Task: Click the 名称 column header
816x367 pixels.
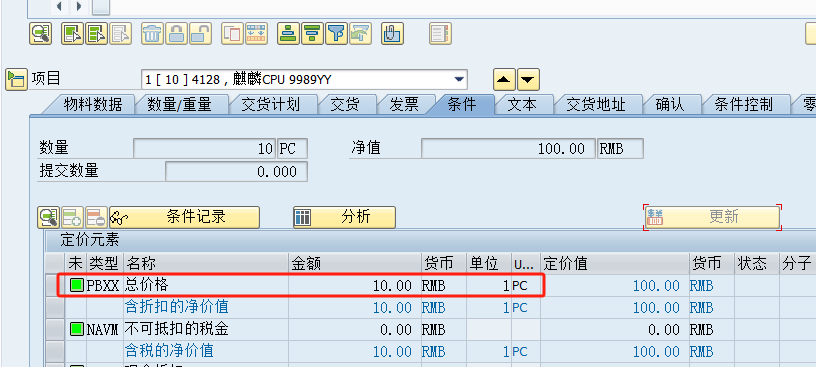Action: [206, 263]
